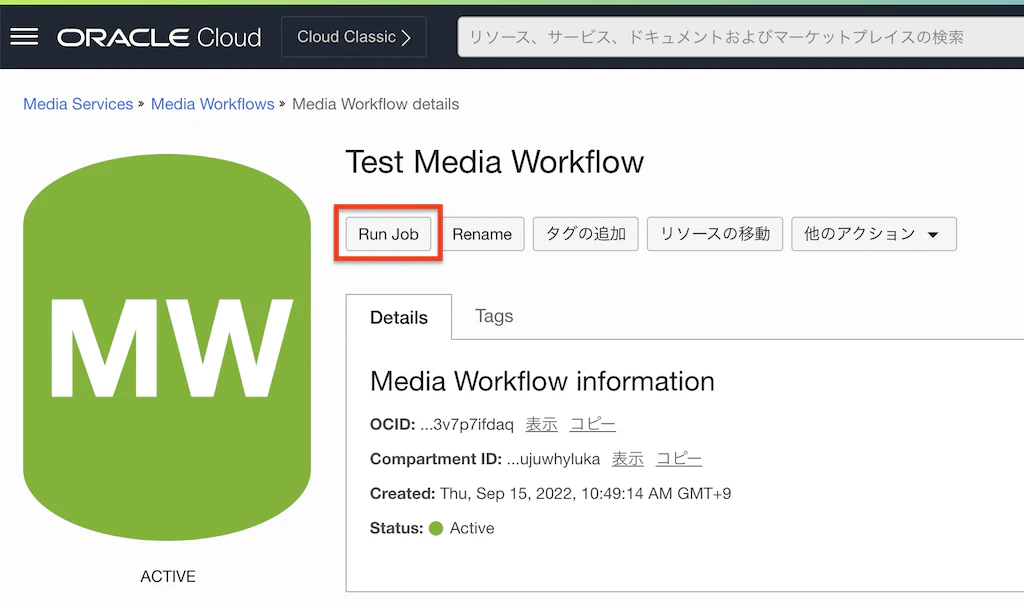
Task: Expand the 他のアクション dropdown
Action: (874, 234)
